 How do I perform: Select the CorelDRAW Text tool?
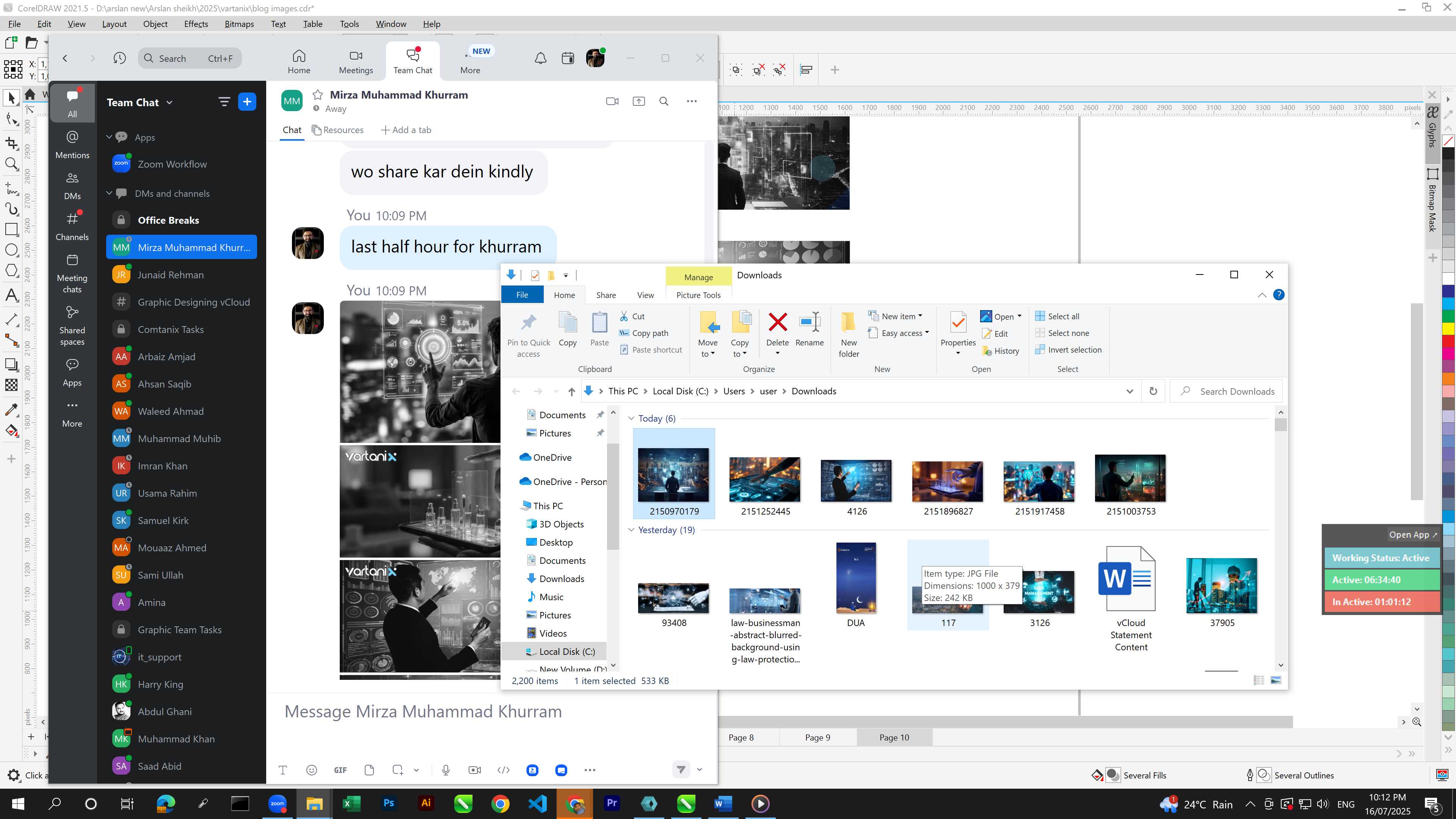coord(11,295)
